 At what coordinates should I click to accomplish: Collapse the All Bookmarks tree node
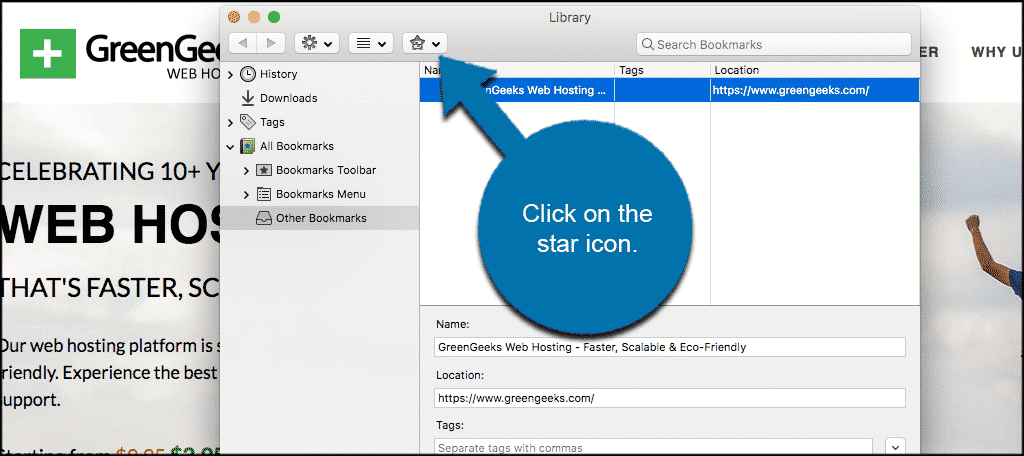(x=231, y=146)
